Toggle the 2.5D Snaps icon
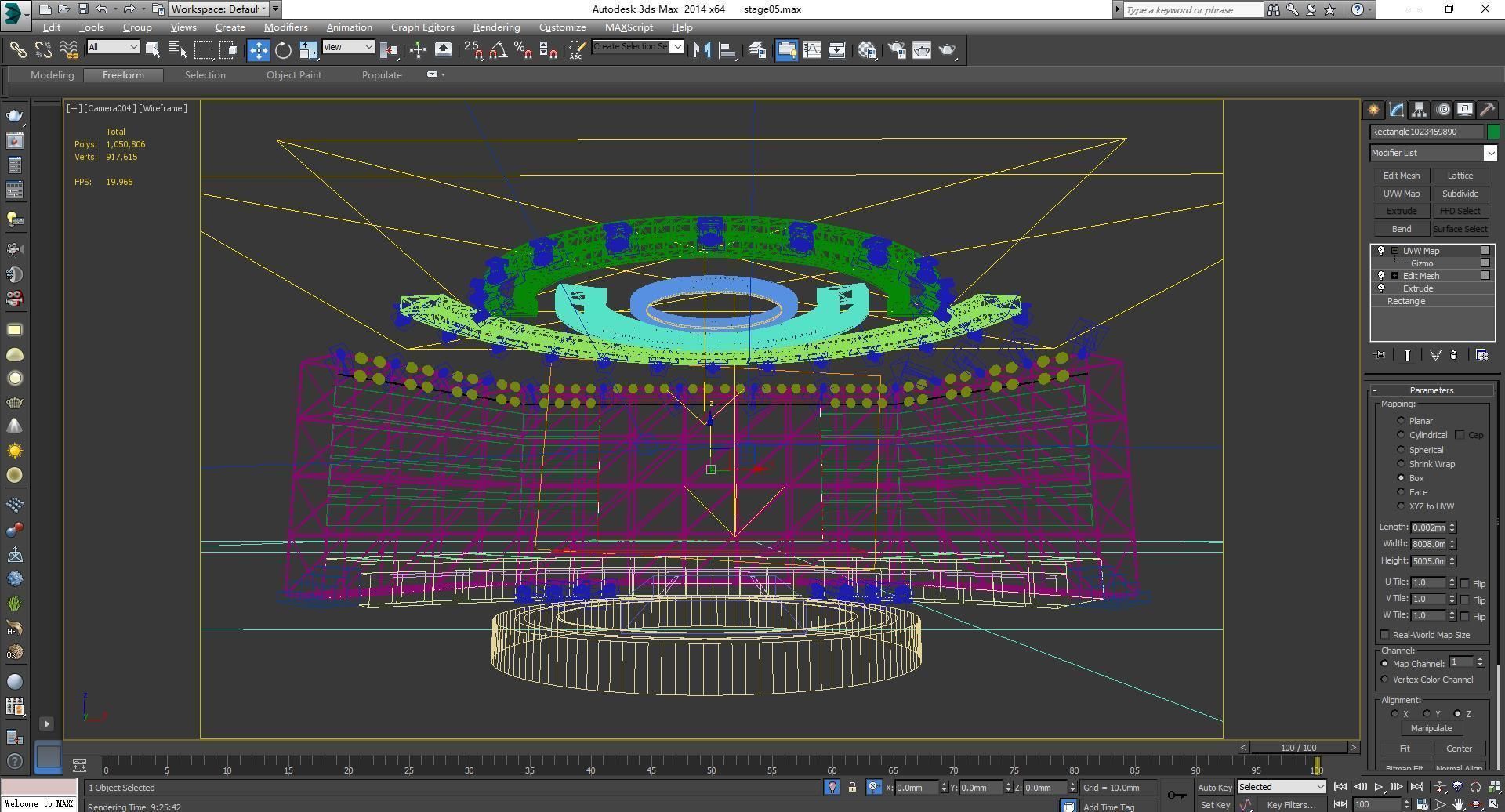 click(473, 50)
